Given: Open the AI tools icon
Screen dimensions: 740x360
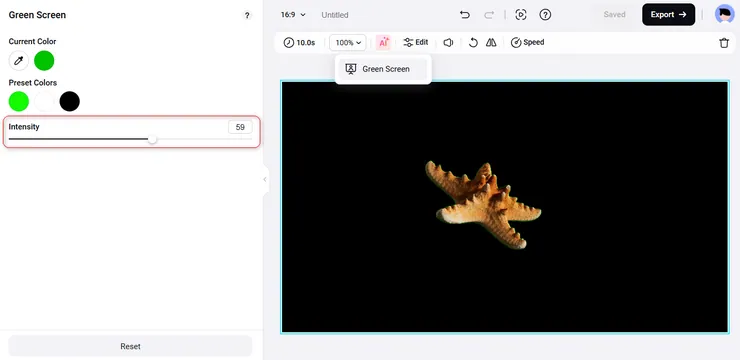Looking at the screenshot, I should click(x=384, y=42).
